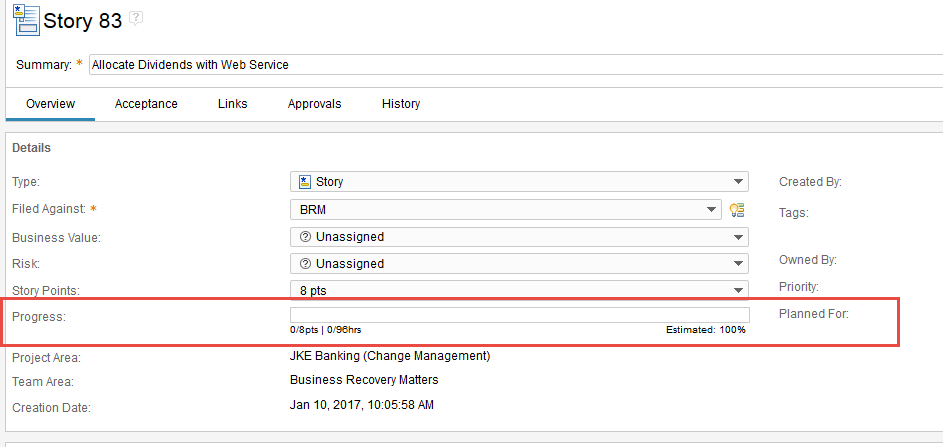Open the Type dropdown arrow
This screenshot has height=447, width=943.
[739, 182]
